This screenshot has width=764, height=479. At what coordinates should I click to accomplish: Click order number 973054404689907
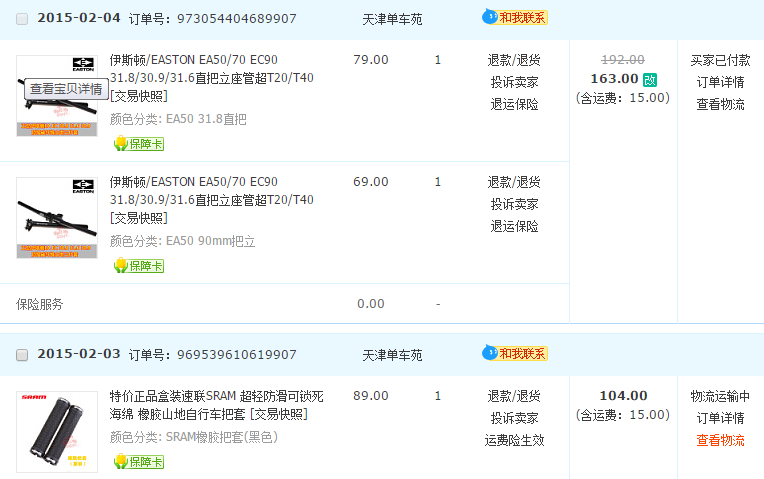click(236, 19)
